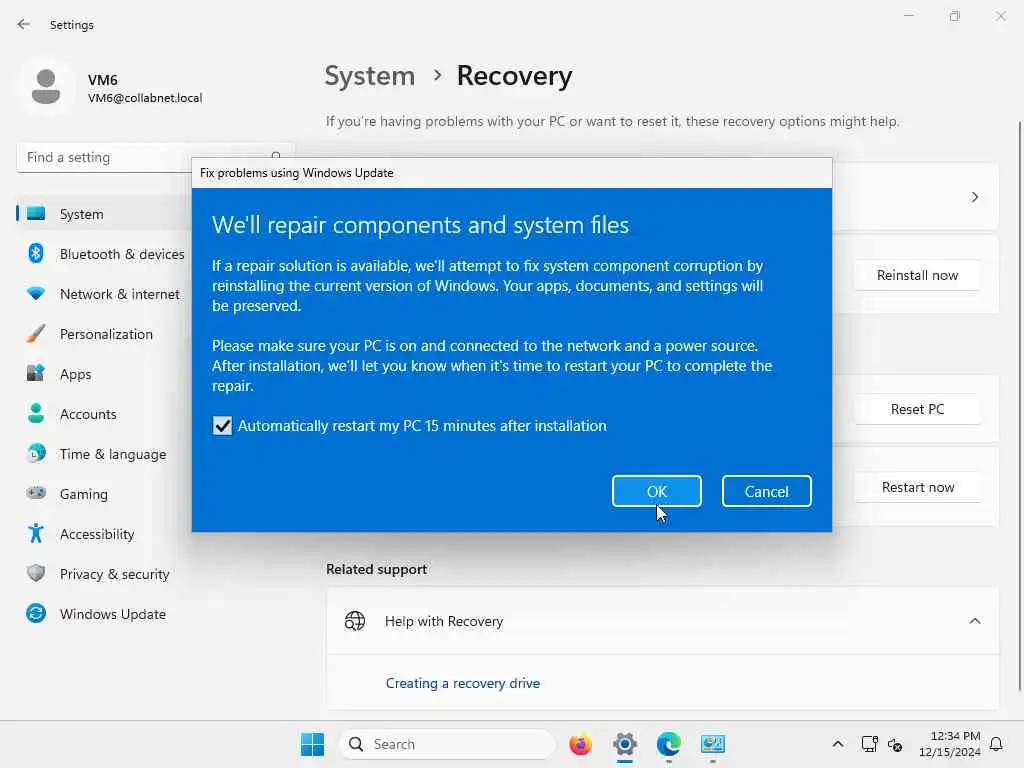Screen dimensions: 1024x768
Task: Open the Windows Start menu
Action: (312, 744)
